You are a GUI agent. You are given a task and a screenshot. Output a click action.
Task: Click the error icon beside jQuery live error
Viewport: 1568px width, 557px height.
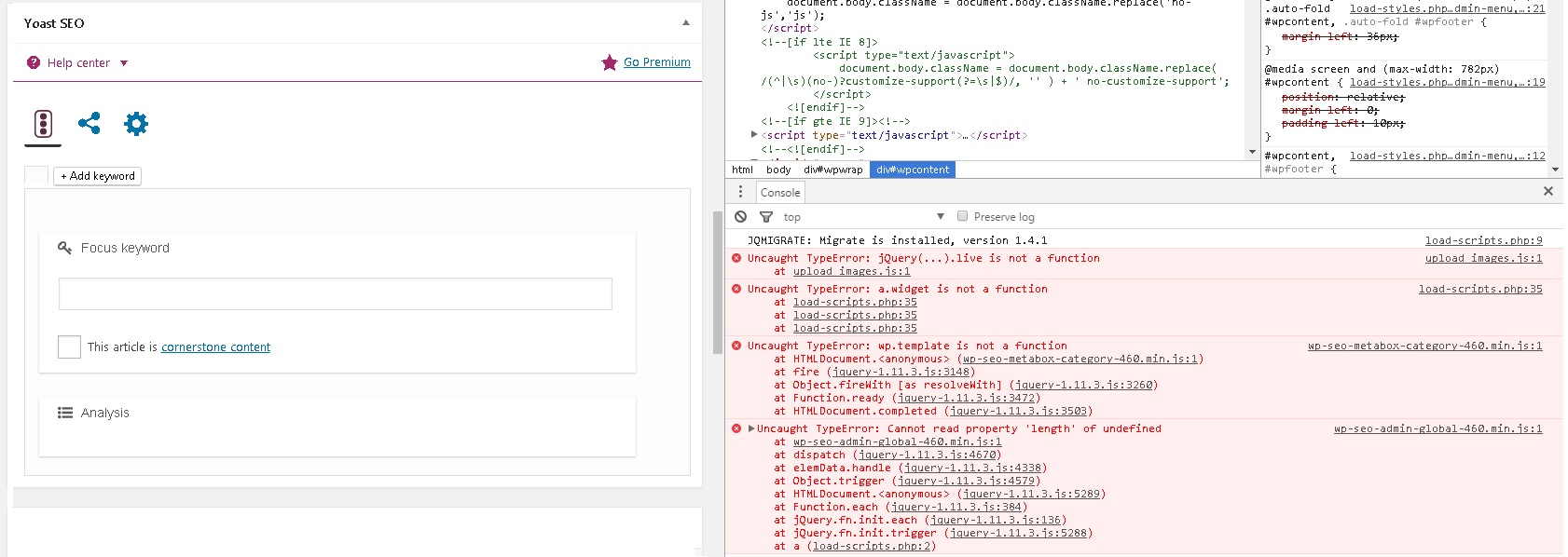(736, 258)
